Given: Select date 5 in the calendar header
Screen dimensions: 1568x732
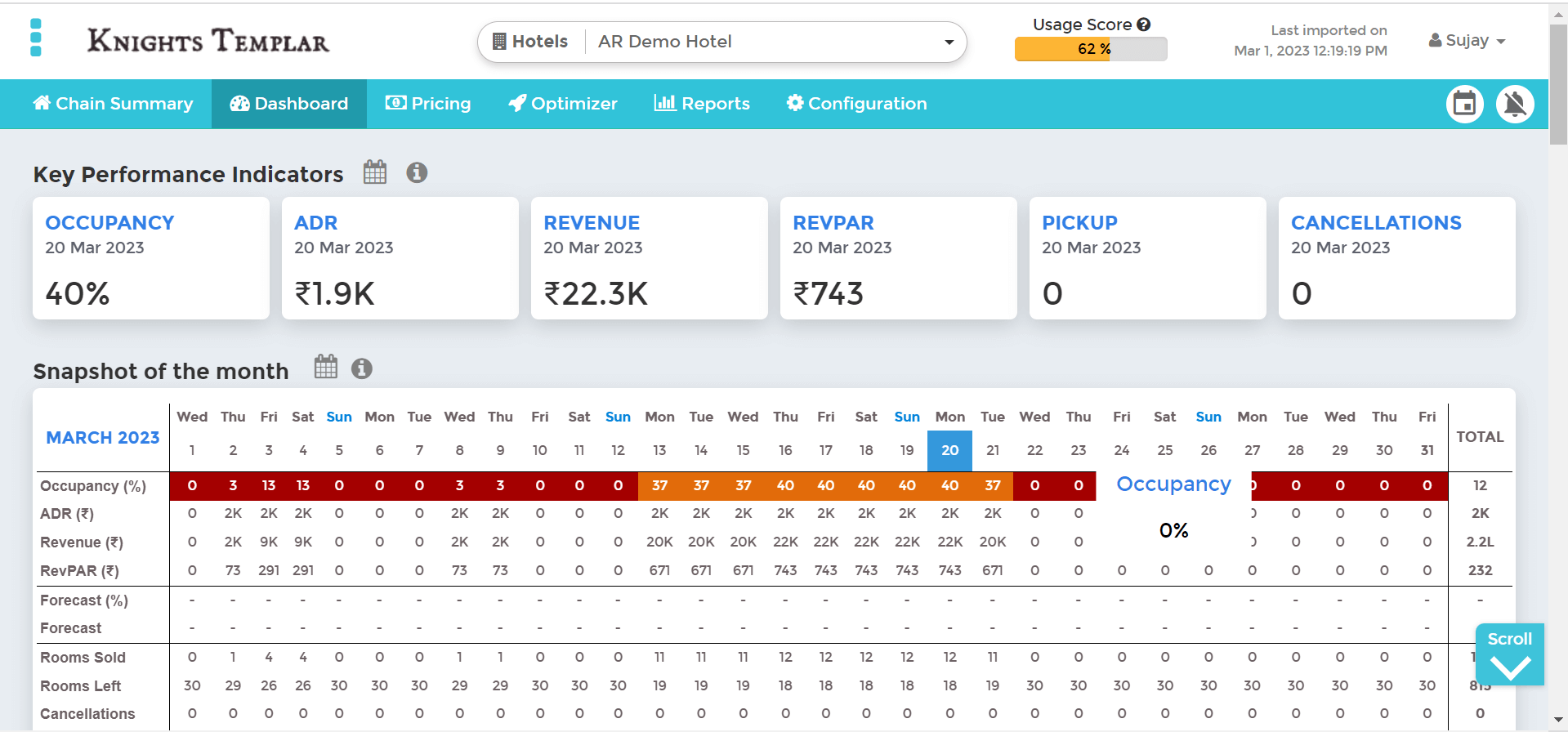Looking at the screenshot, I should (x=339, y=450).
